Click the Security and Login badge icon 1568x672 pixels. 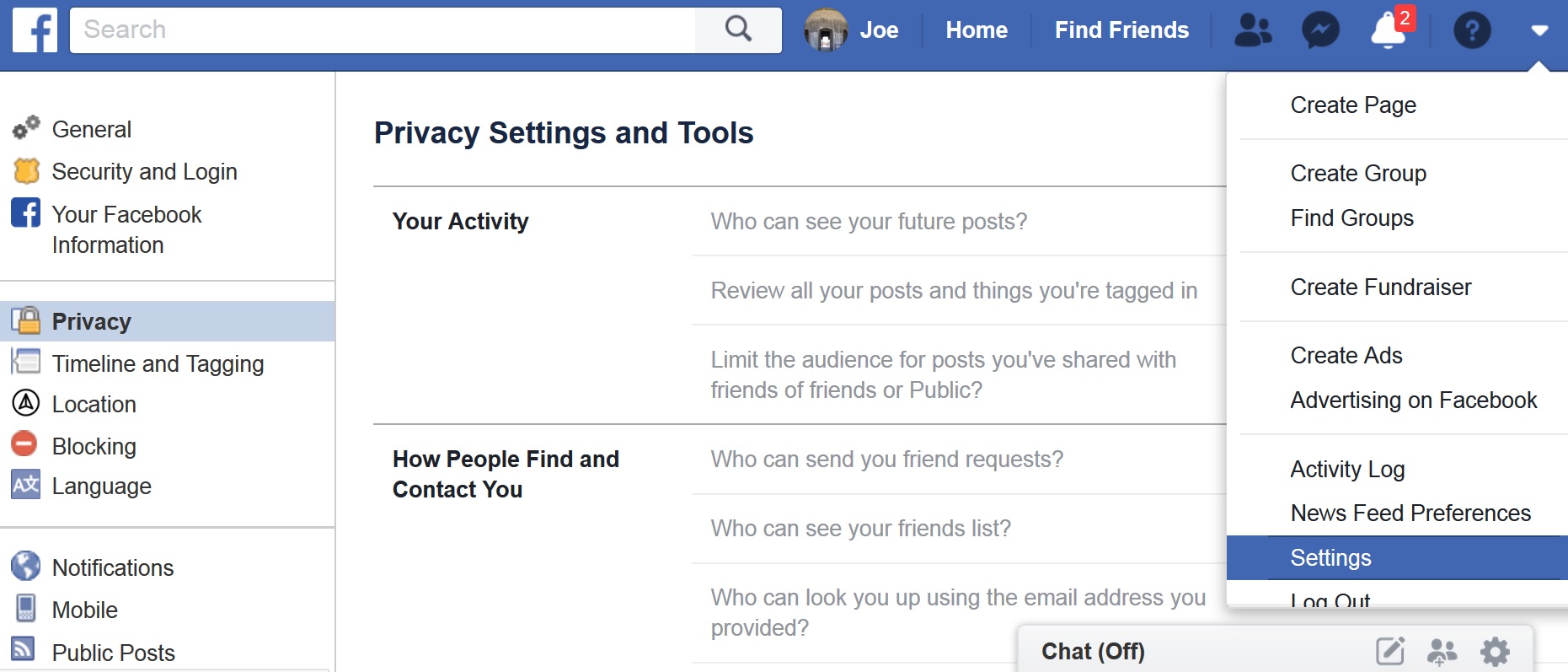[x=26, y=170]
